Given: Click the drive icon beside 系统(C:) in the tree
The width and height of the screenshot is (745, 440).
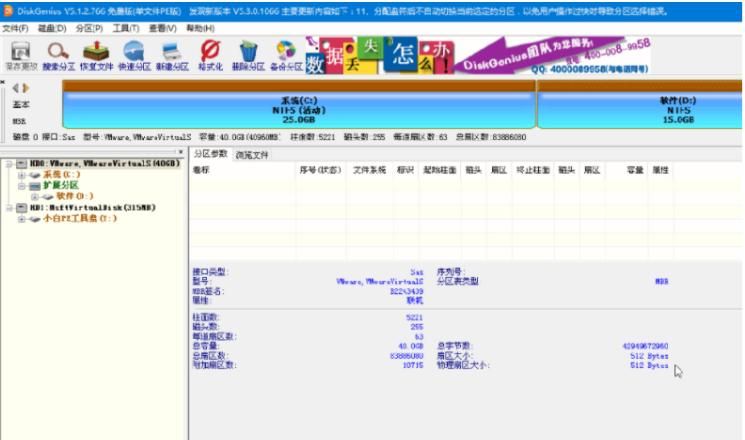Looking at the screenshot, I should tap(34, 175).
